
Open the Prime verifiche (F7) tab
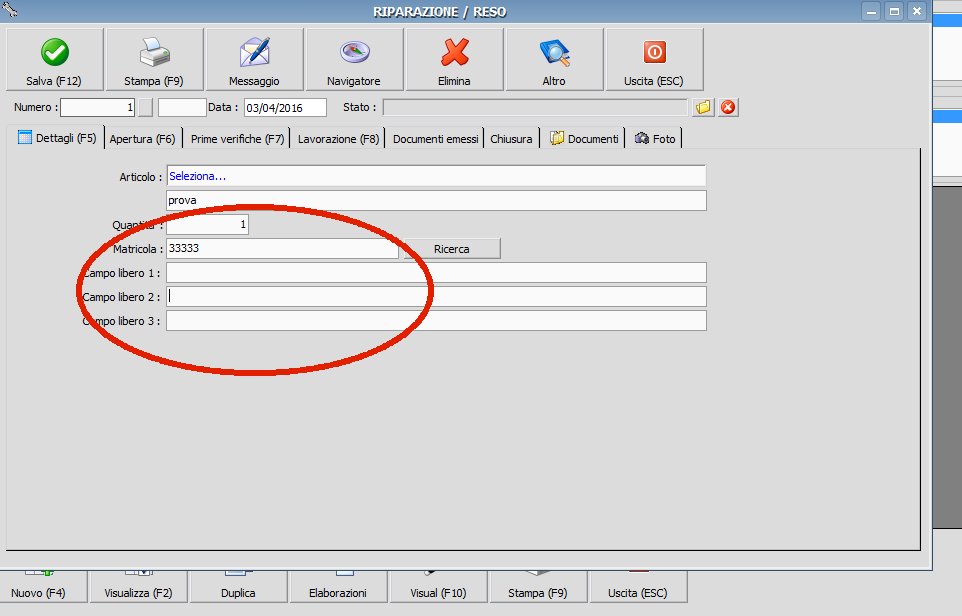pyautogui.click(x=237, y=139)
